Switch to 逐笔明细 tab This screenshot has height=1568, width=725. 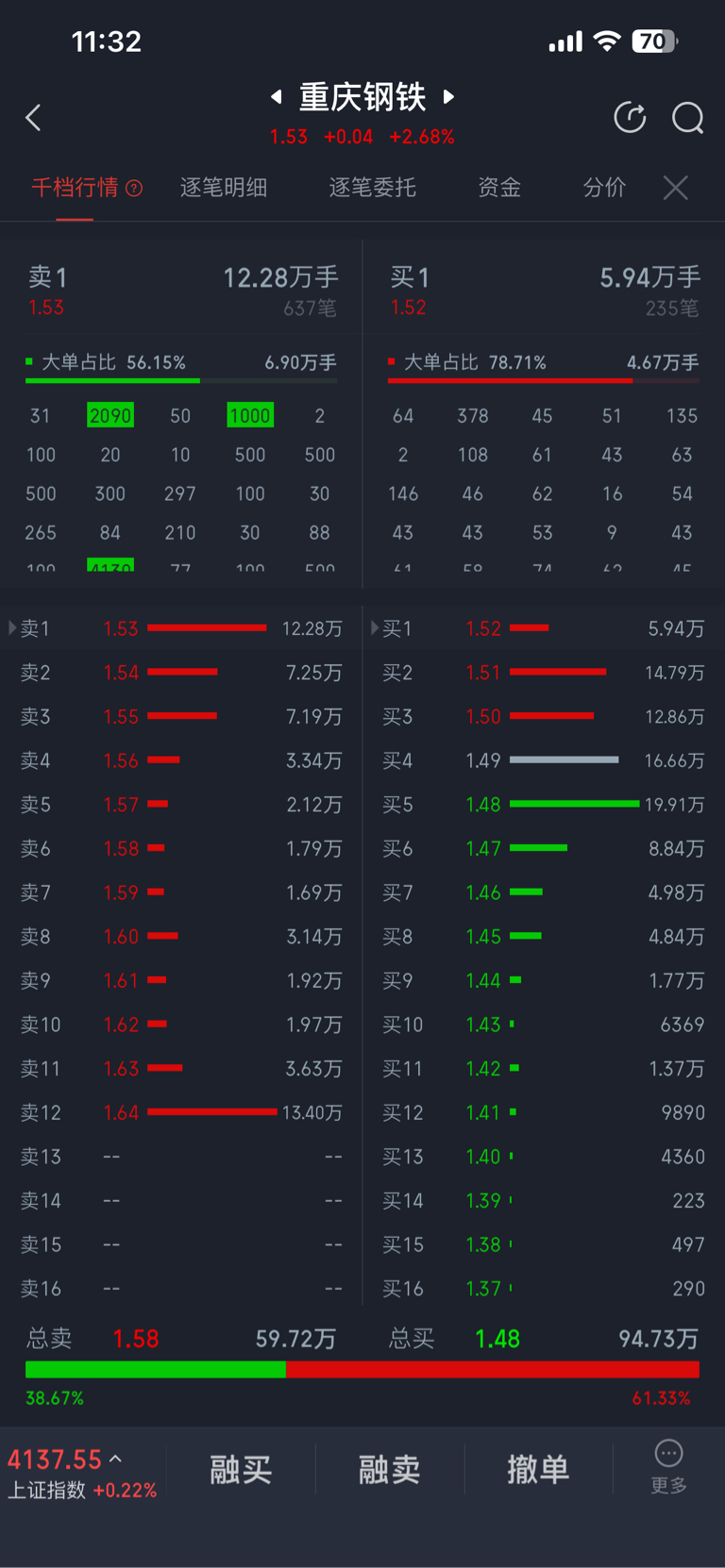224,188
